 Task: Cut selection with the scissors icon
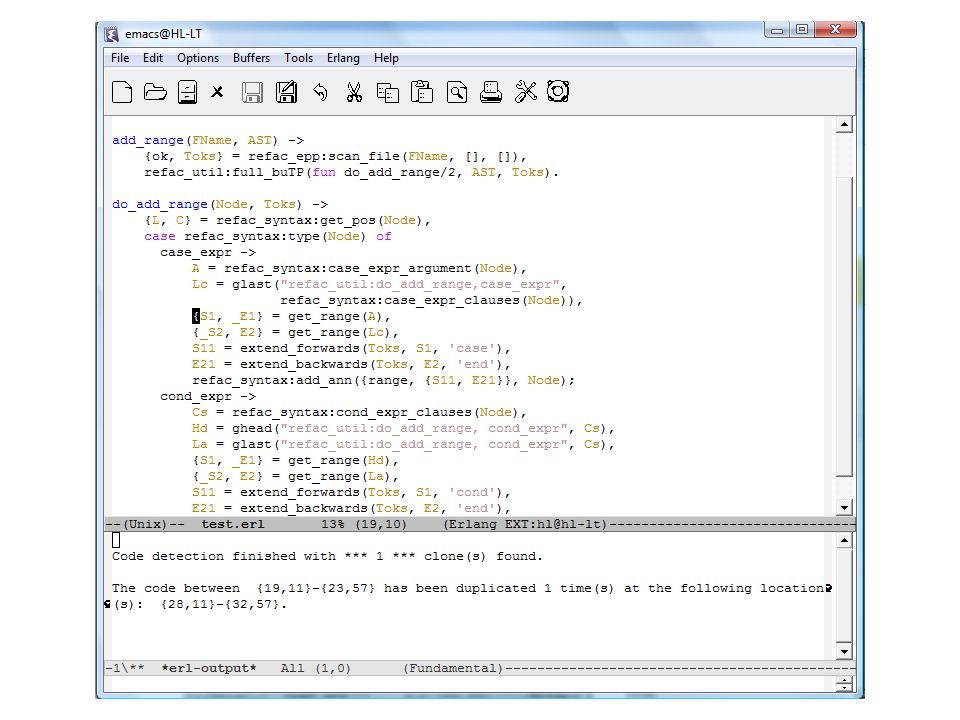click(x=354, y=92)
